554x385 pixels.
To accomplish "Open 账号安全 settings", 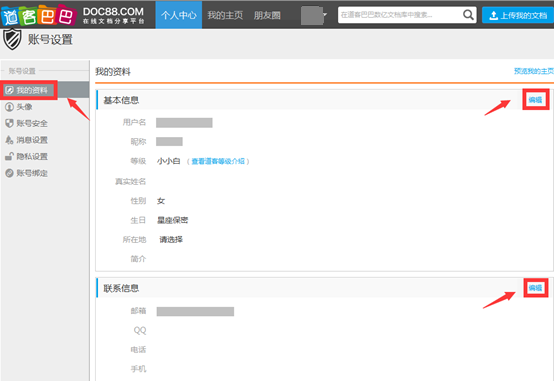I will pyautogui.click(x=32, y=123).
